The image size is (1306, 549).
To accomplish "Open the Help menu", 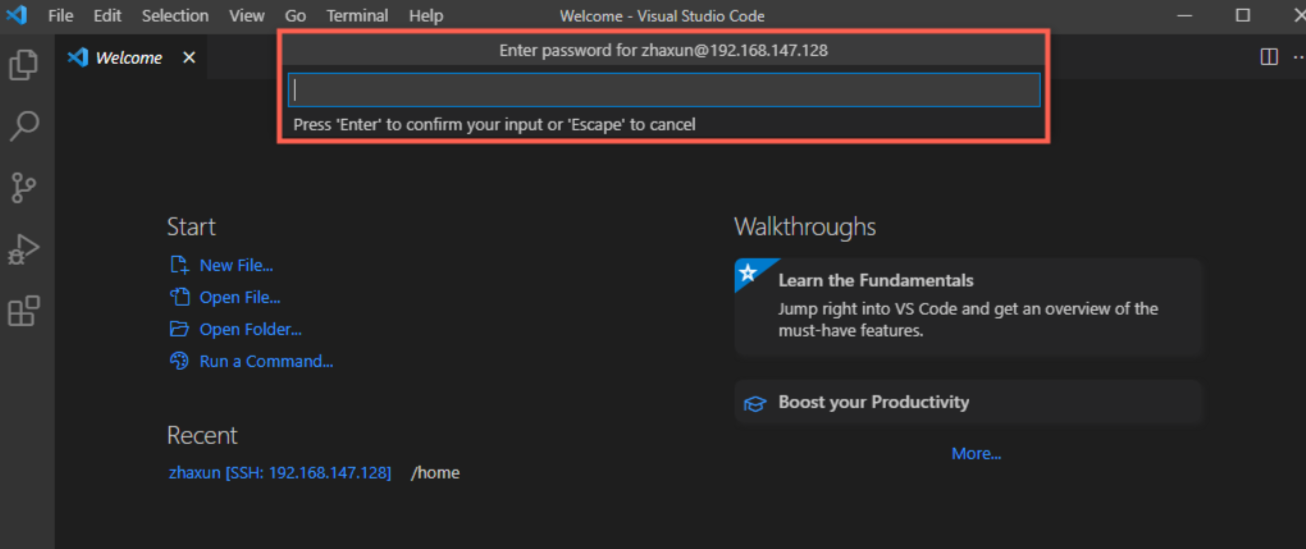I will (x=426, y=16).
